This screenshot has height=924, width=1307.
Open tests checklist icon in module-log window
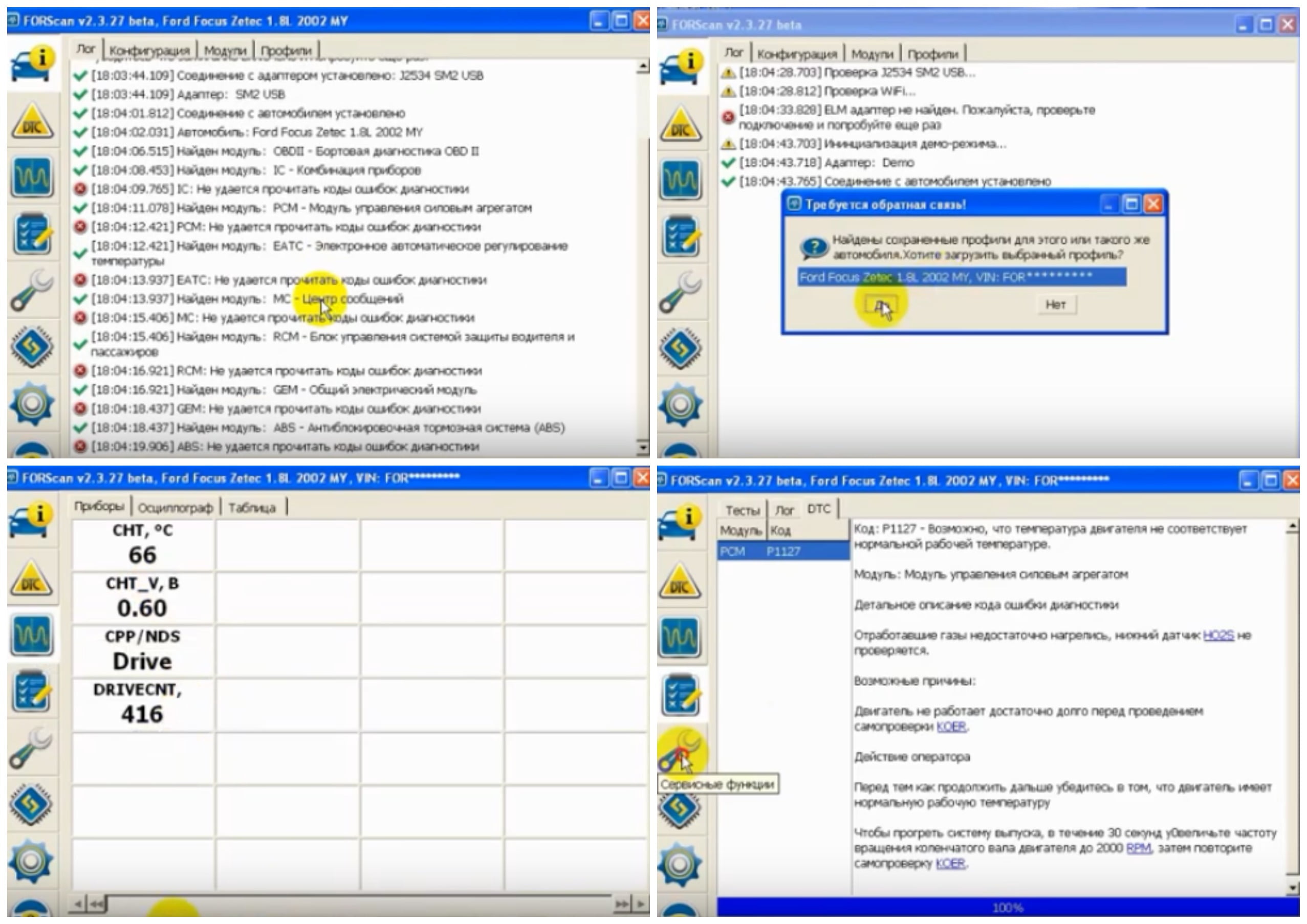(x=32, y=234)
